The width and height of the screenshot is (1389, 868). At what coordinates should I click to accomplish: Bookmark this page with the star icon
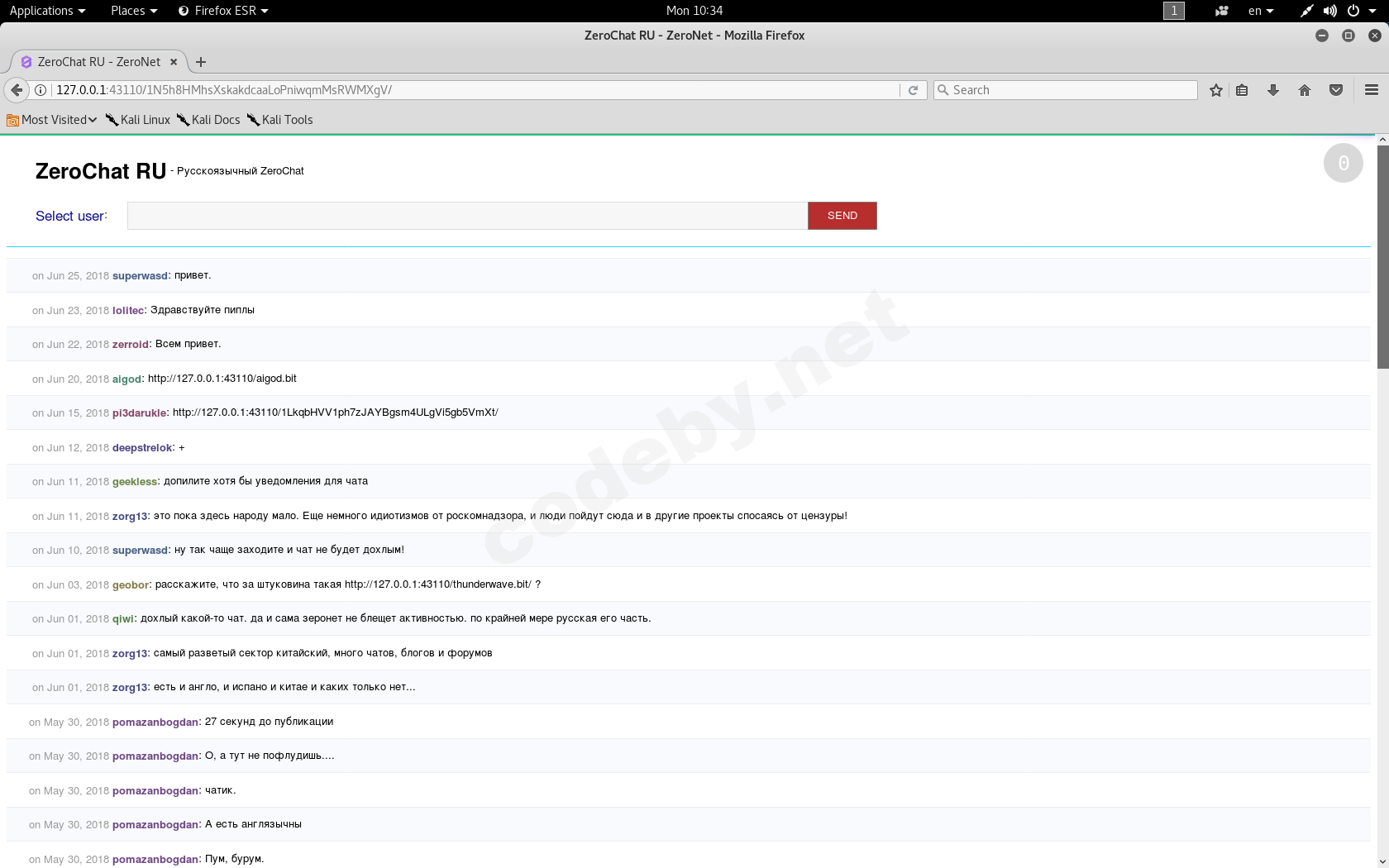pos(1215,90)
